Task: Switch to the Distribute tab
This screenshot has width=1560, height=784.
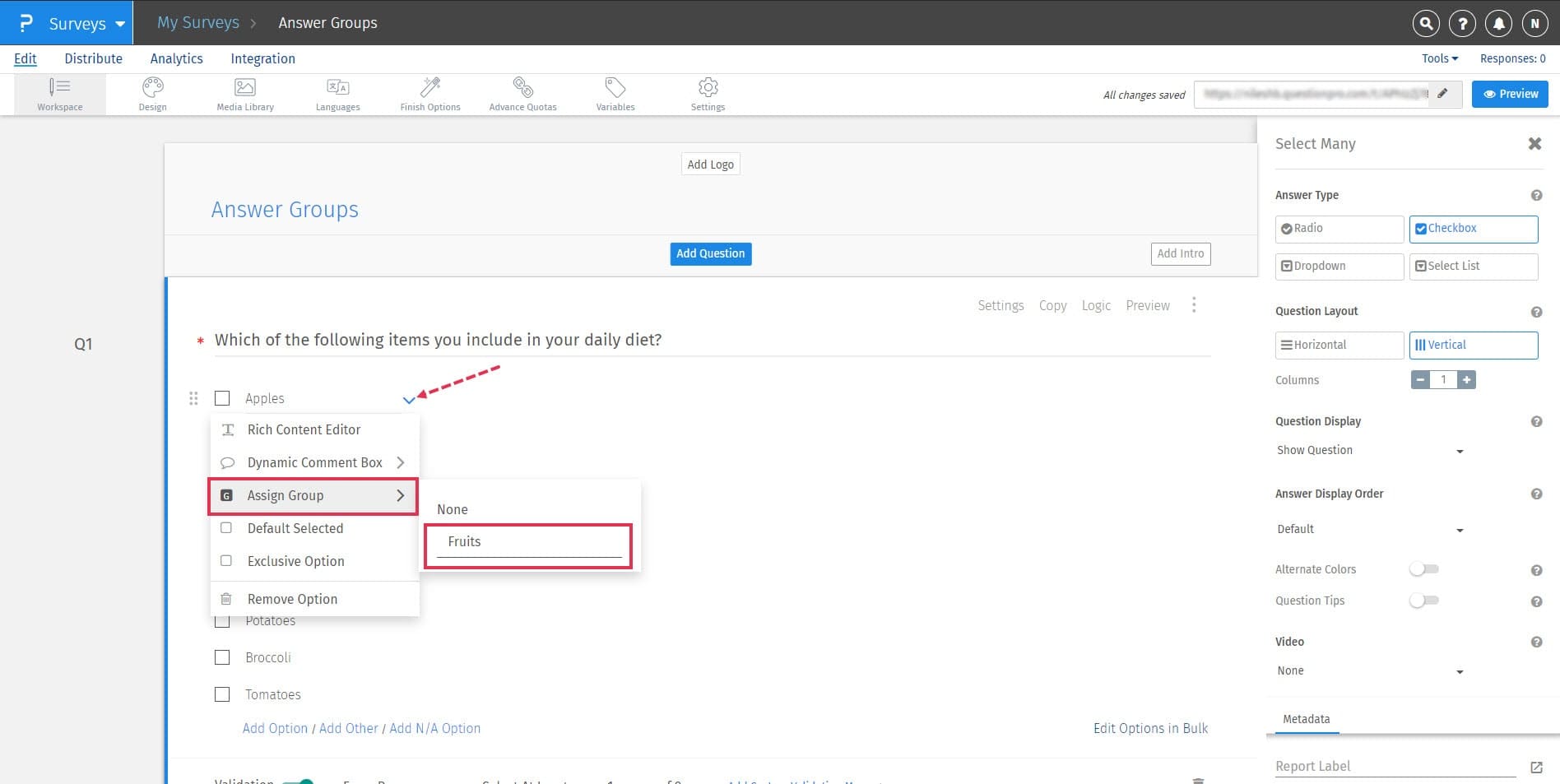Action: coord(94,58)
